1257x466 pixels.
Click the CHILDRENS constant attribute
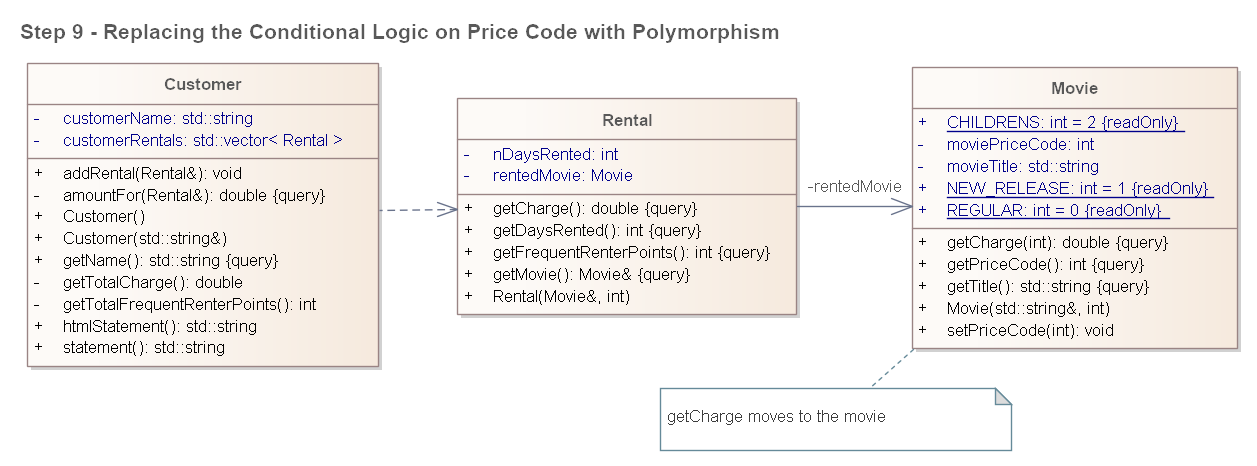tap(1065, 123)
